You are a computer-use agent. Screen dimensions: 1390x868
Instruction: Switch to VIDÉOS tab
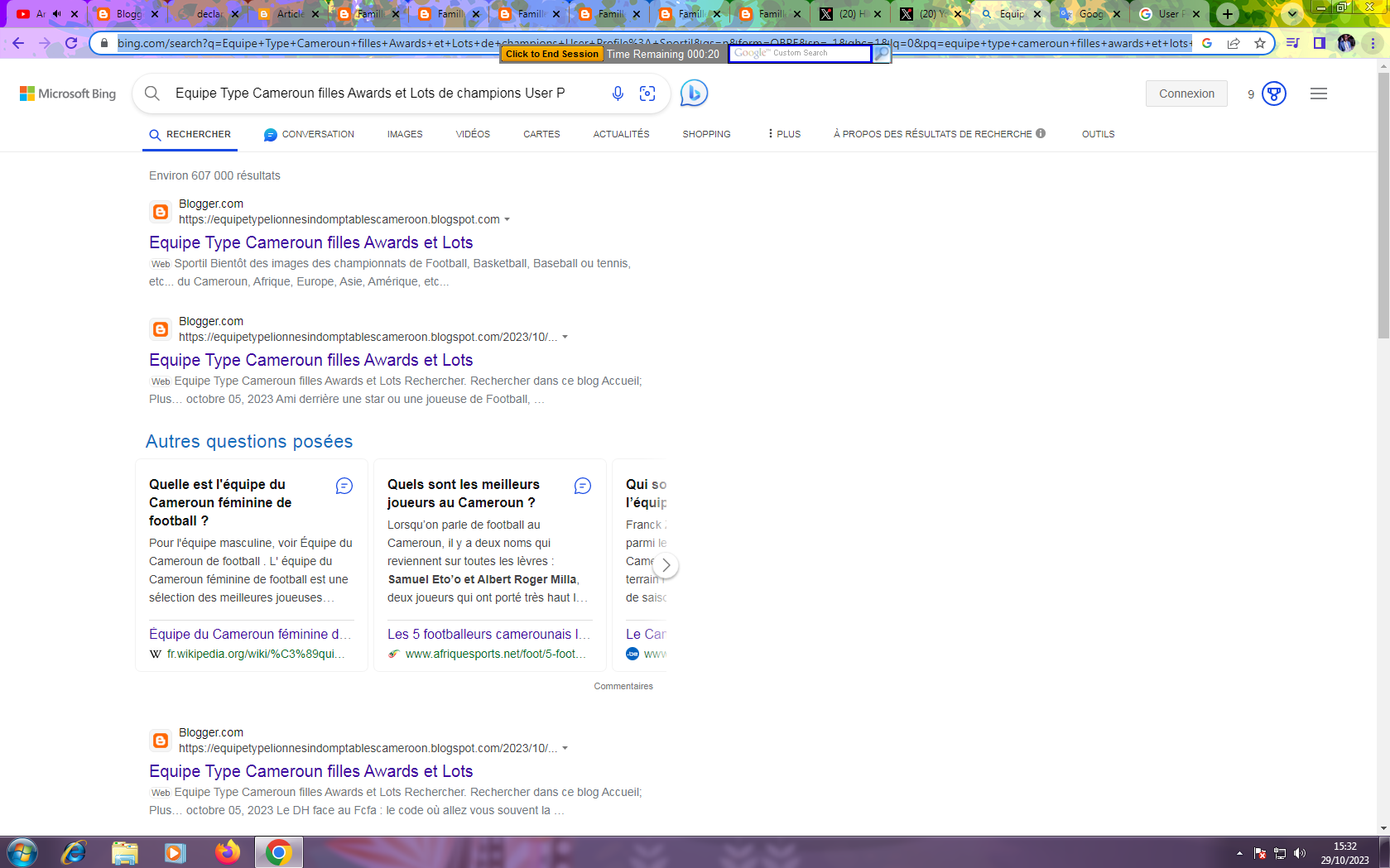[473, 134]
